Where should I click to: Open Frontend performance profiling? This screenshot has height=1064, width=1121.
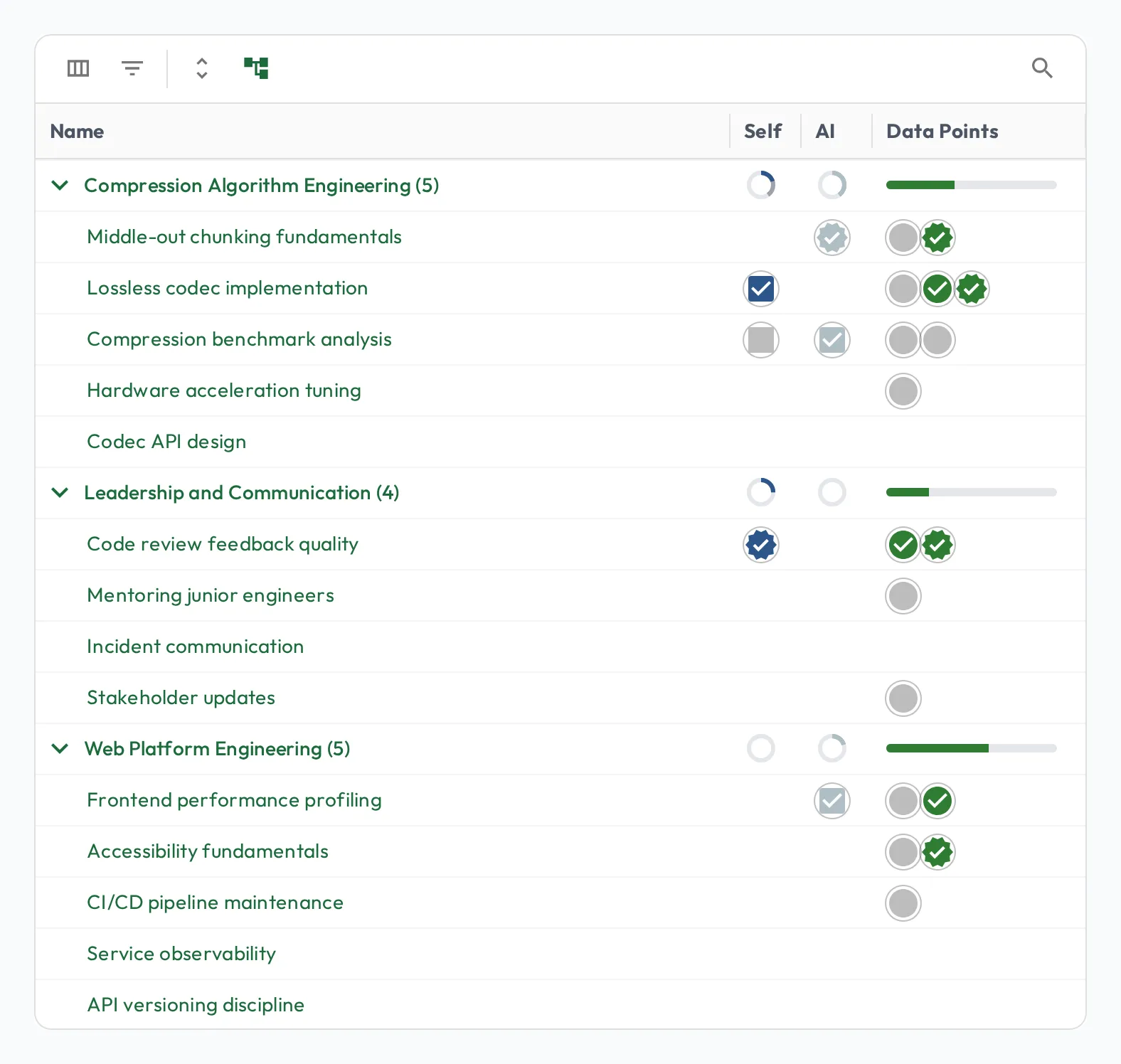tap(235, 800)
